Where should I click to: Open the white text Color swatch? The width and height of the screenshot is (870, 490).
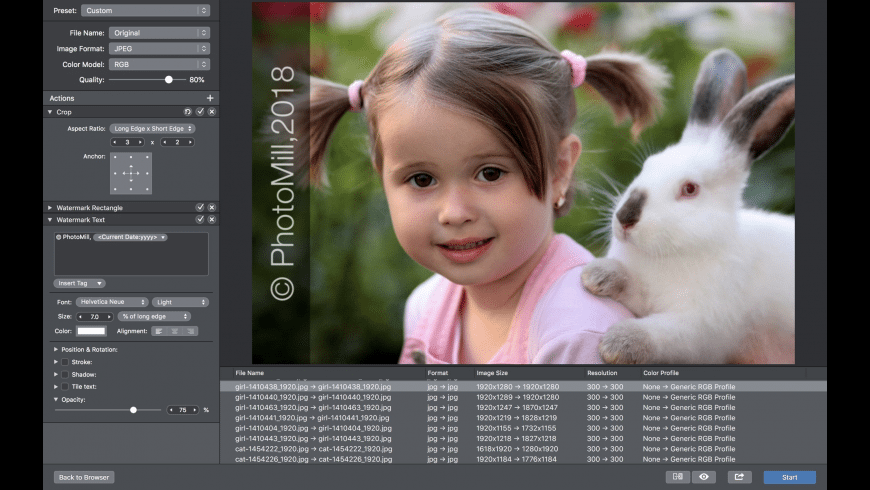91,331
